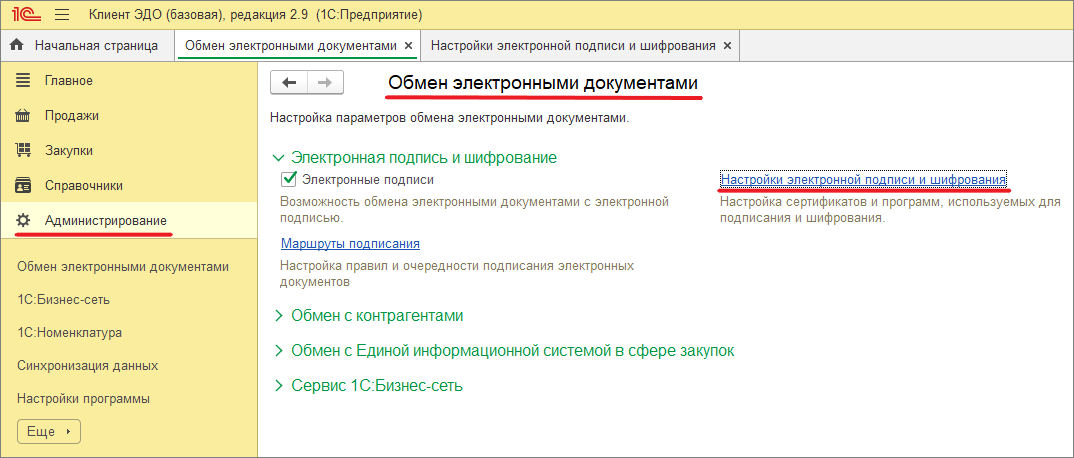The height and width of the screenshot is (458, 1074).
Task: Close the Обмен электронными документами tab
Action: [x=408, y=46]
